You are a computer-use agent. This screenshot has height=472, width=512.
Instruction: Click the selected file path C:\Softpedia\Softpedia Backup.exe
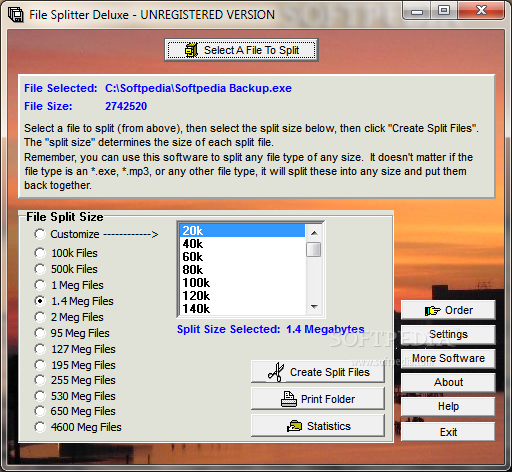tap(198, 88)
